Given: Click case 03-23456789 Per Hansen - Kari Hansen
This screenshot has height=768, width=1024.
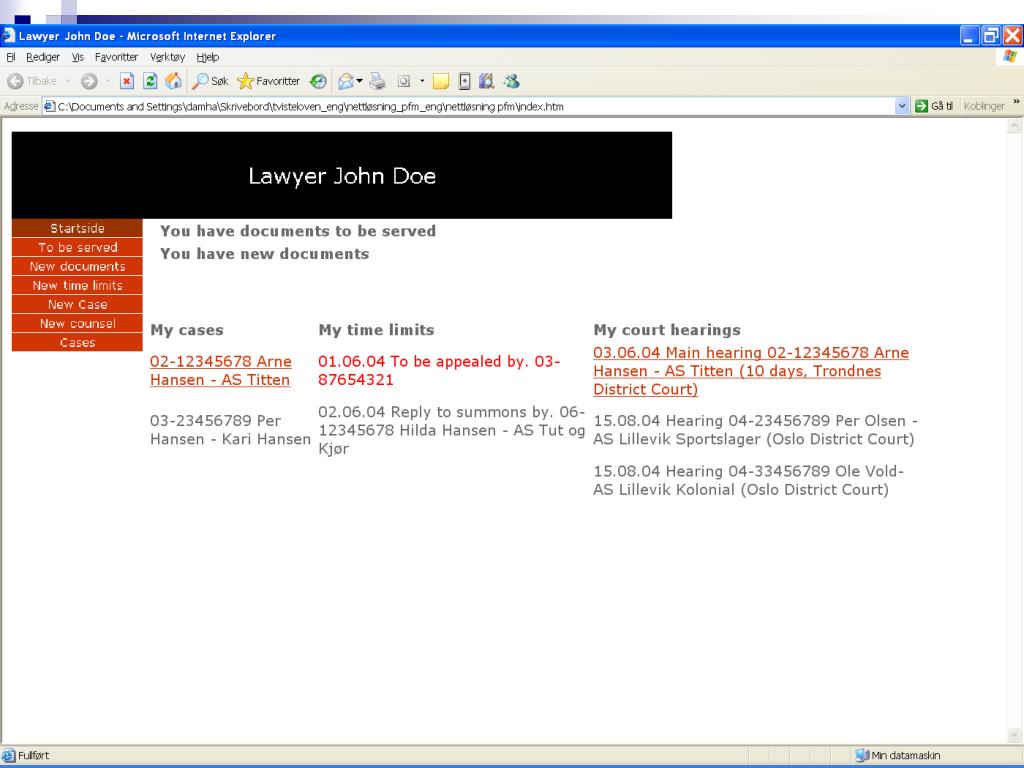Looking at the screenshot, I should 230,430.
